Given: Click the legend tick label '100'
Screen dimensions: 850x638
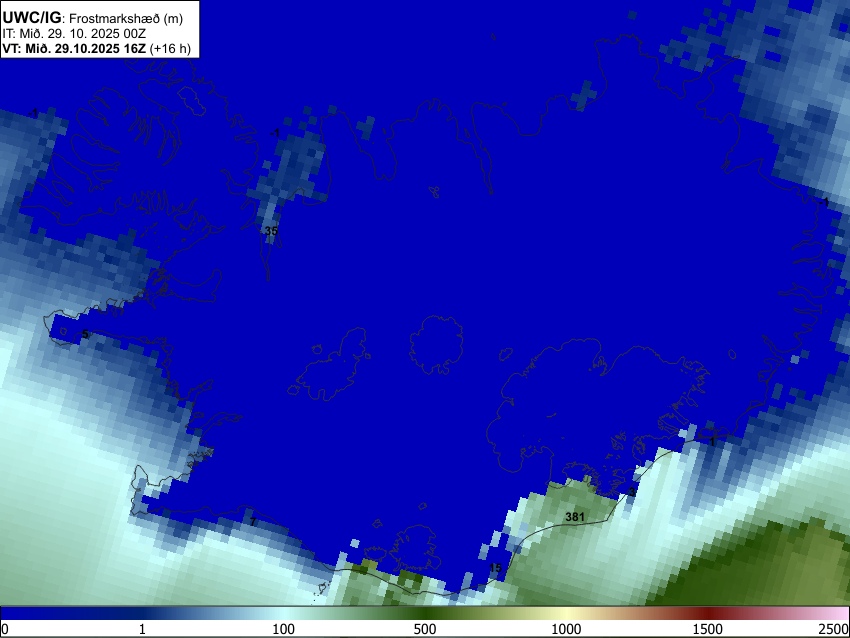Looking at the screenshot, I should (x=283, y=629).
